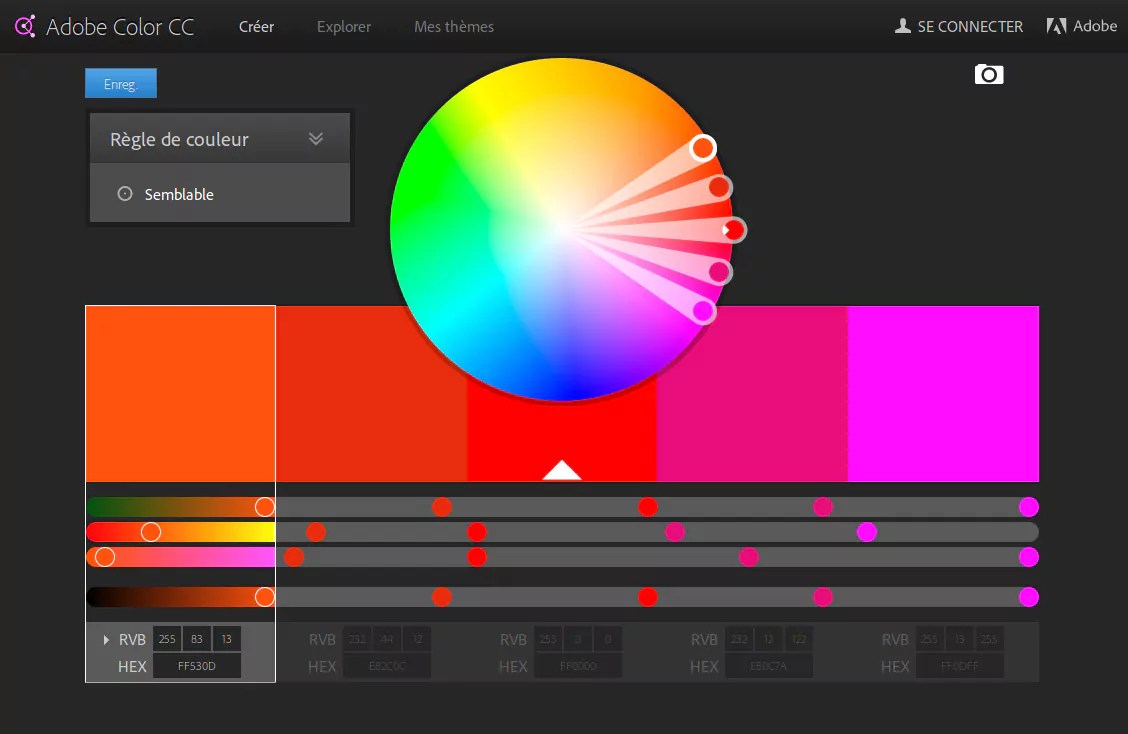
Task: Open the Mes thèmes tab
Action: coord(454,27)
